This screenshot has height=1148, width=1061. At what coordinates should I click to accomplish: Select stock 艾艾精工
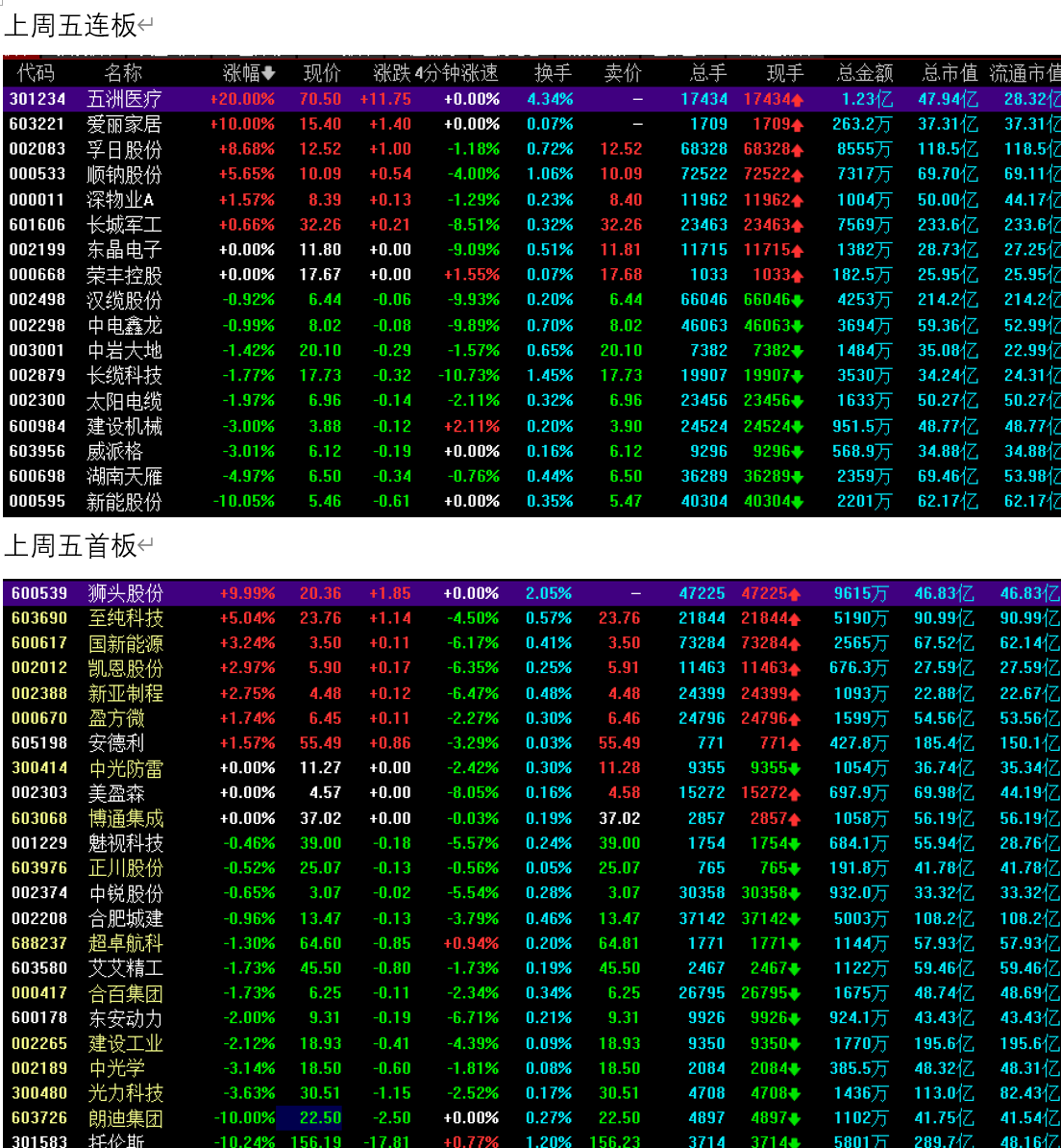click(x=126, y=968)
